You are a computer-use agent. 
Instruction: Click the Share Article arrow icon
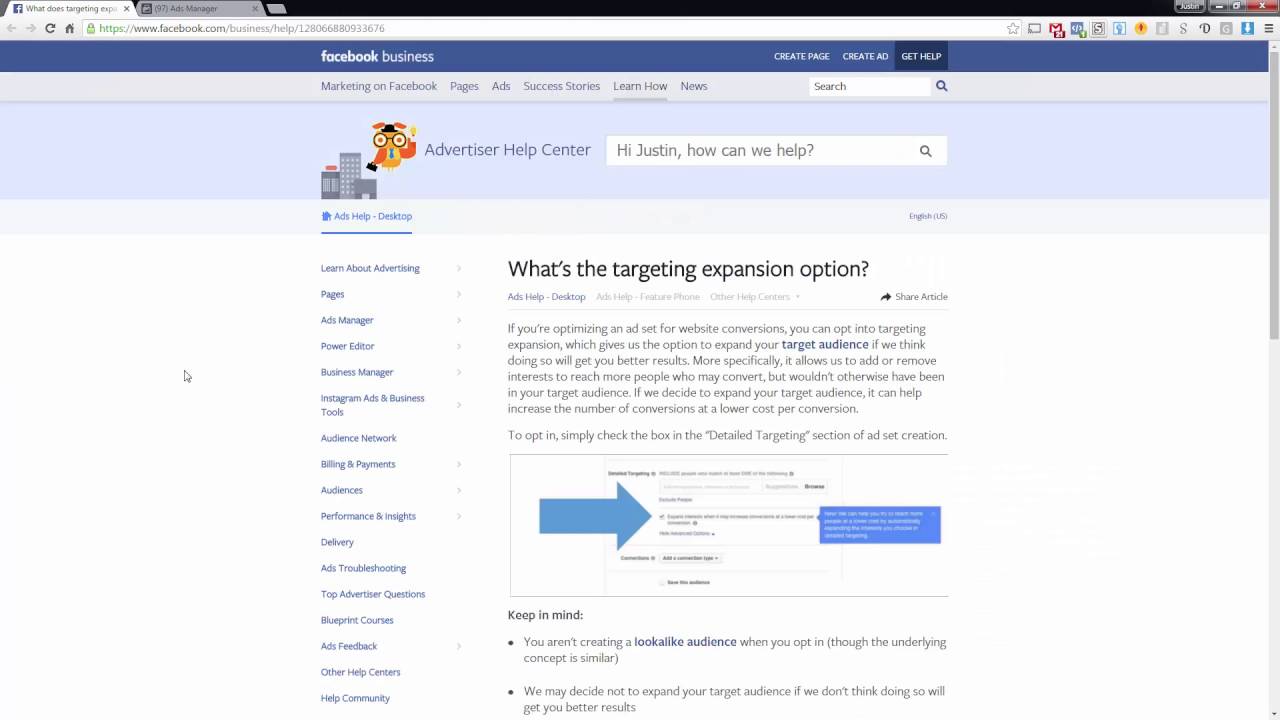click(886, 297)
